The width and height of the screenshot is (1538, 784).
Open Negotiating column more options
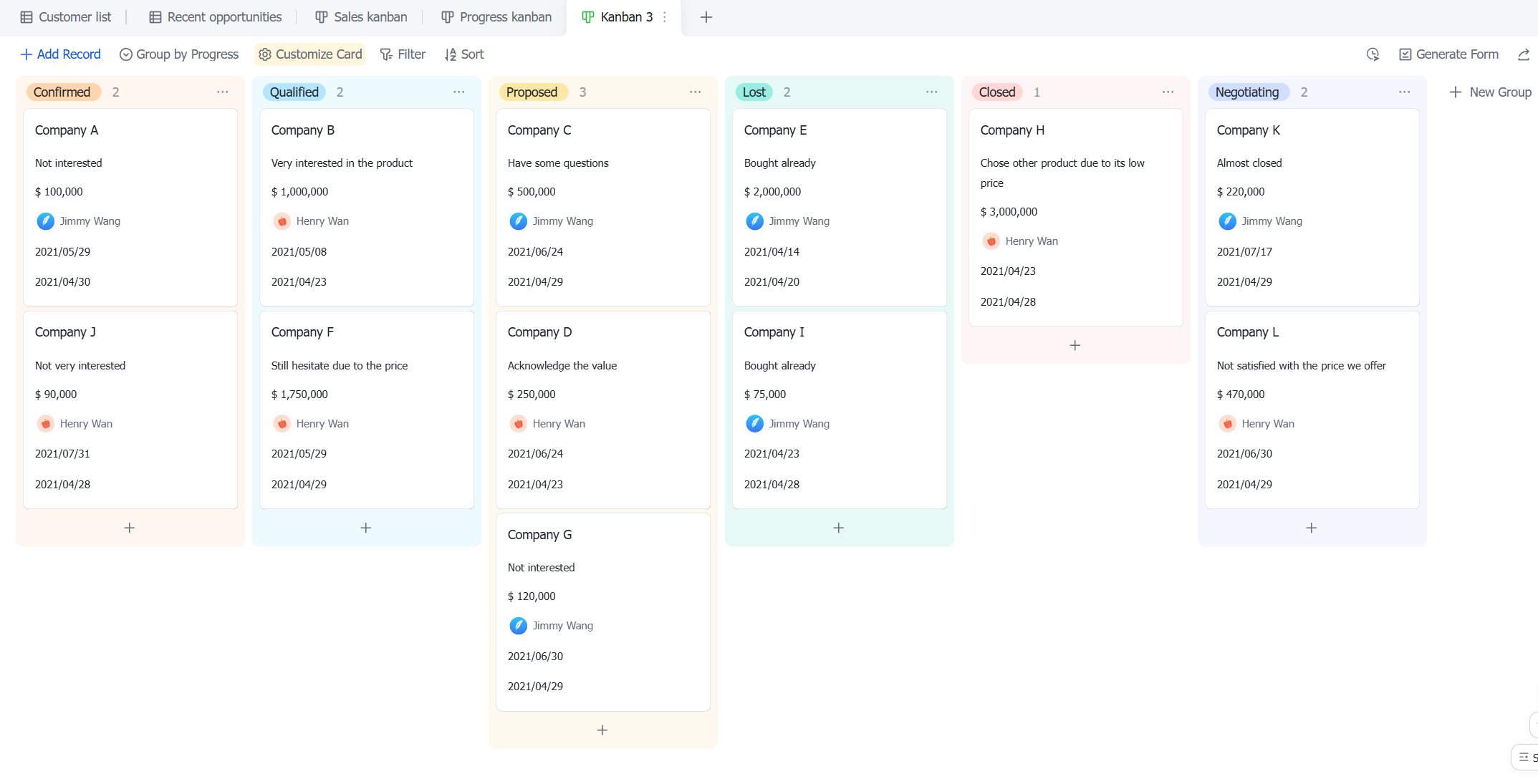[1405, 92]
